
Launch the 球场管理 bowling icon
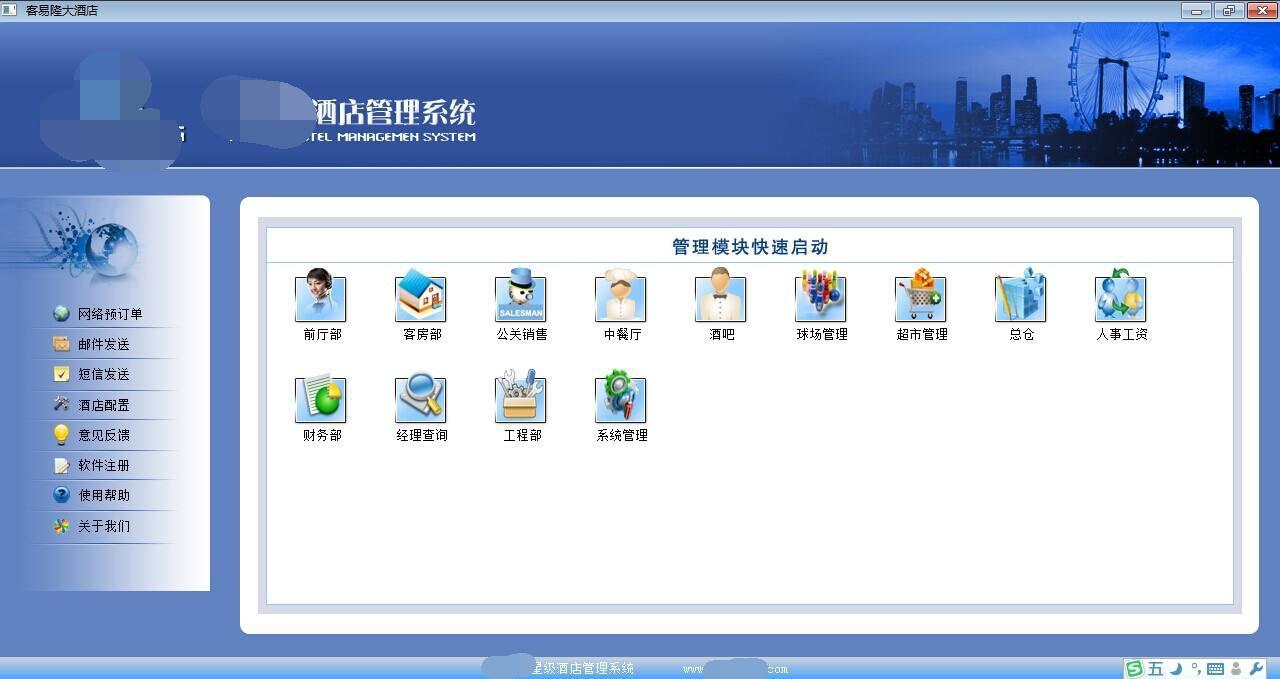pos(820,299)
